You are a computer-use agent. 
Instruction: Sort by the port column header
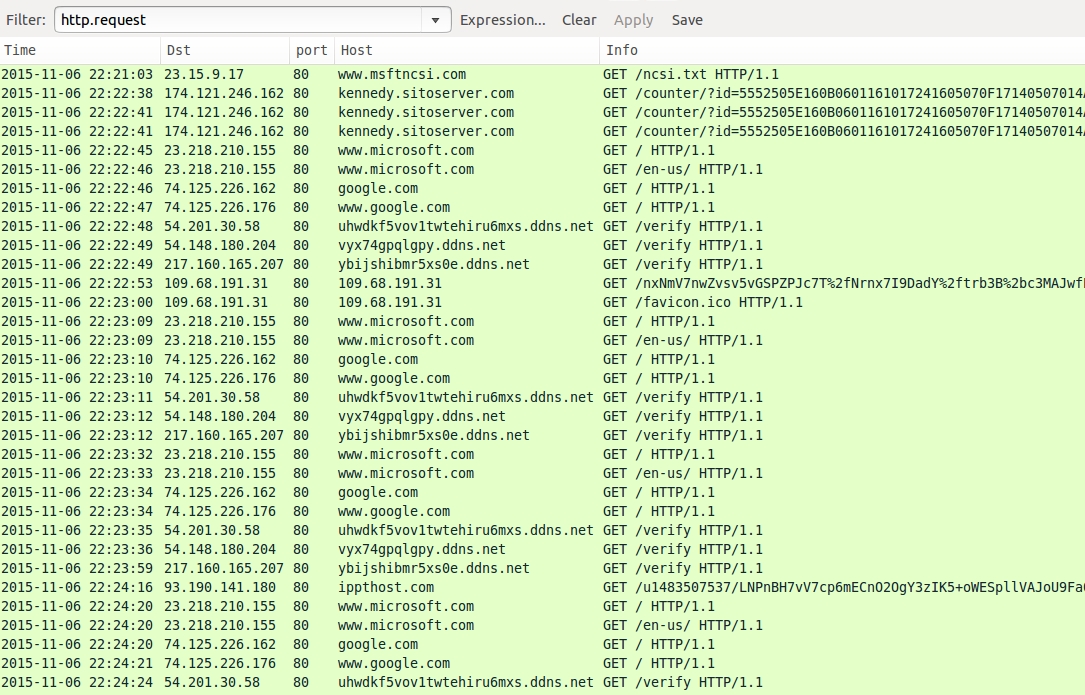[x=311, y=51]
